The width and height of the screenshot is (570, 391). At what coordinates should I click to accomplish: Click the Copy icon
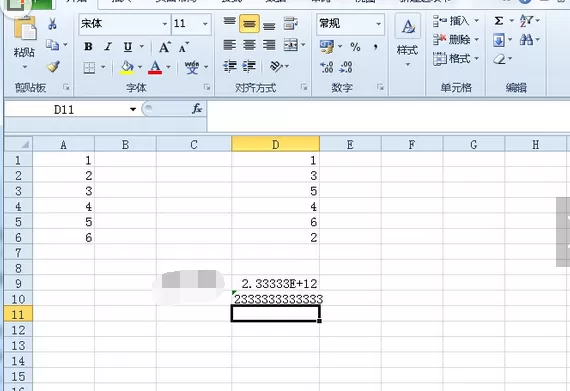pyautogui.click(x=52, y=45)
